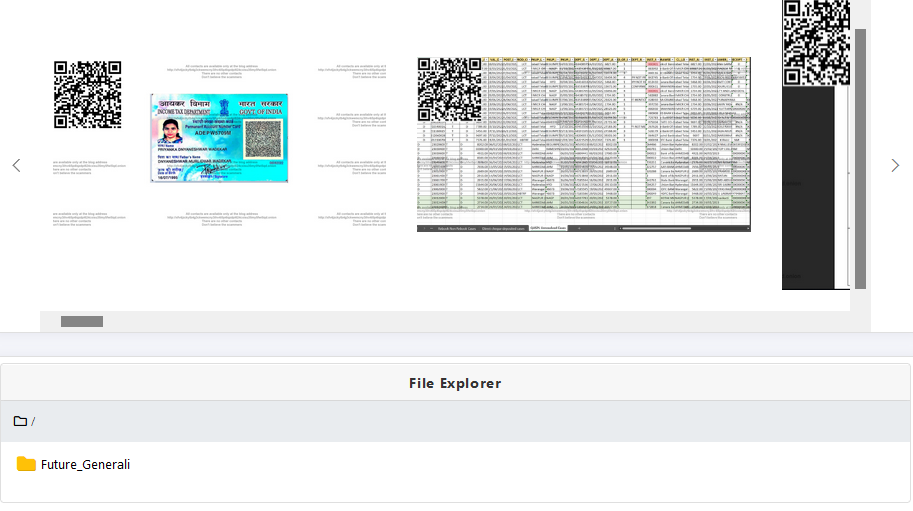Click the previous slide left arrow
This screenshot has width=913, height=511.
click(x=16, y=165)
